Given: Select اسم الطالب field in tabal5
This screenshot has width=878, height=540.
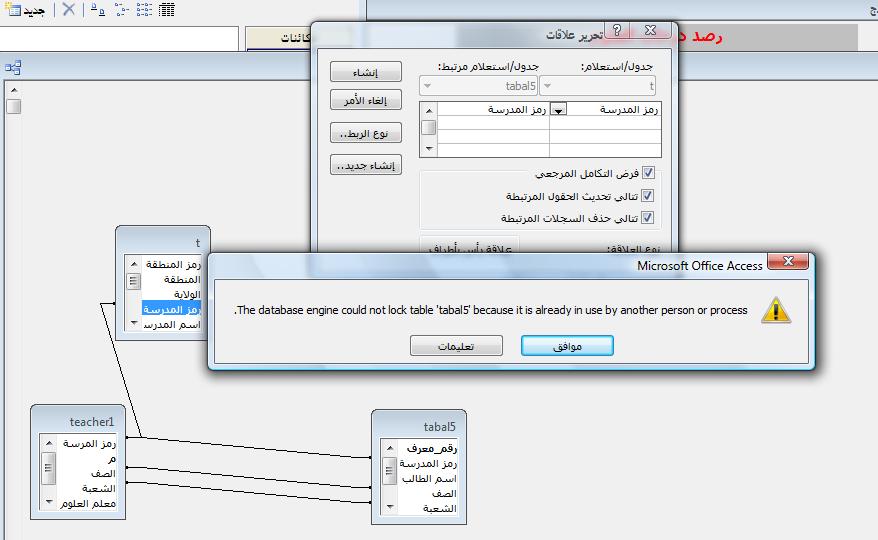Looking at the screenshot, I should pos(429,479).
